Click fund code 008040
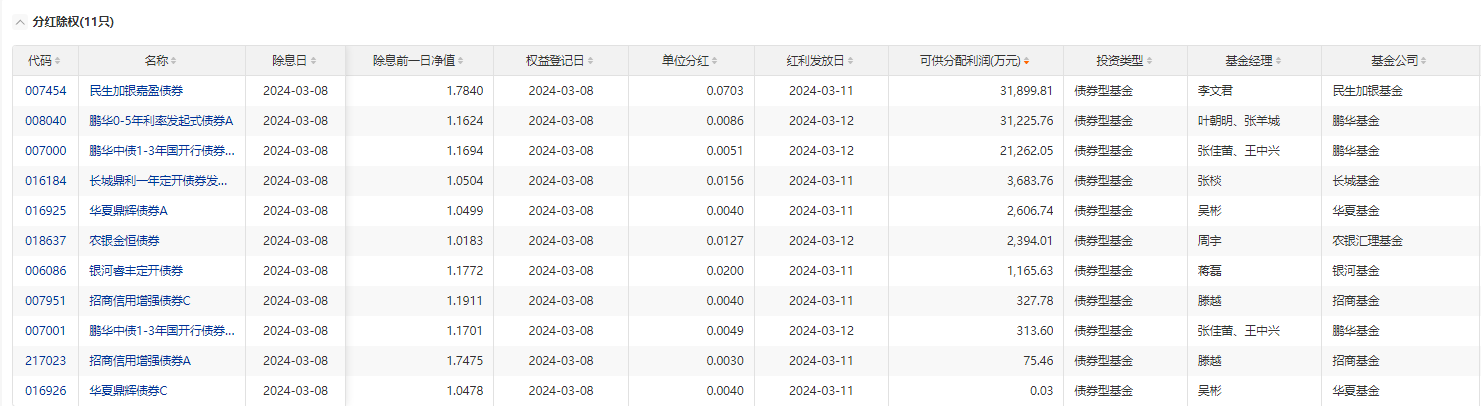Viewport: 1481px width, 406px height. click(x=45, y=121)
